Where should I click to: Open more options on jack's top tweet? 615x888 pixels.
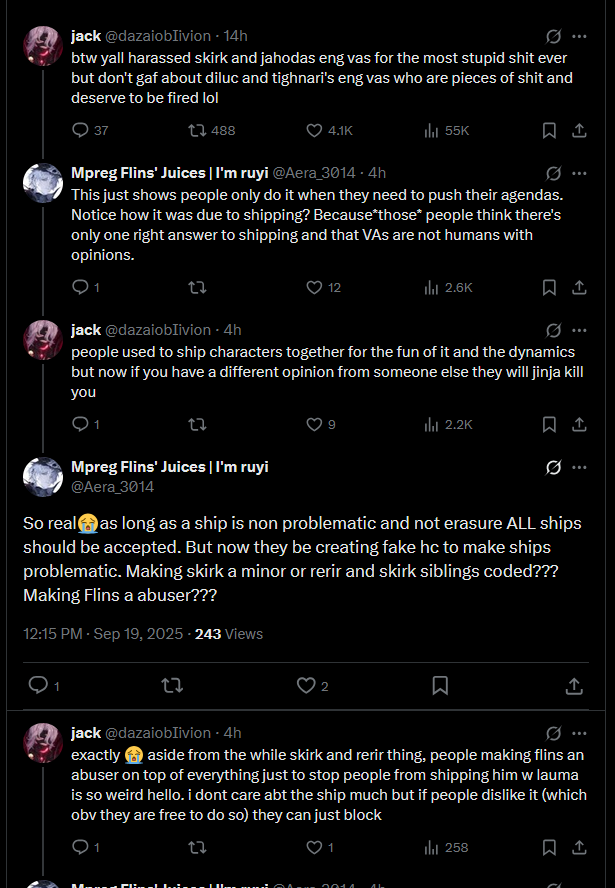tap(579, 35)
